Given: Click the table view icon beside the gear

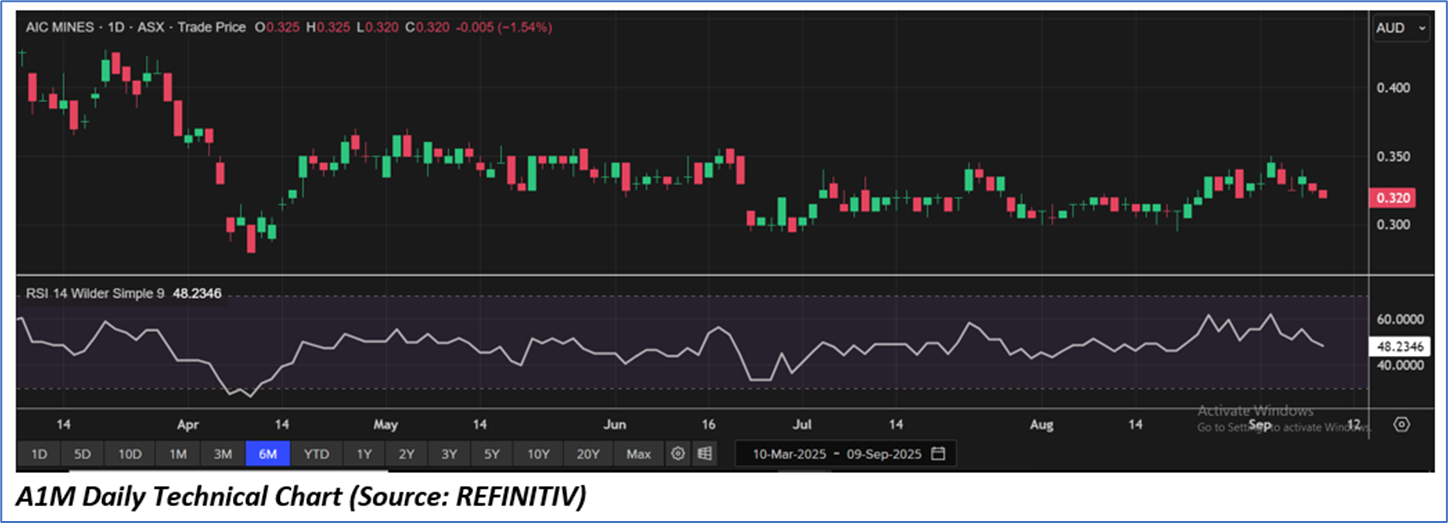Looking at the screenshot, I should 705,454.
